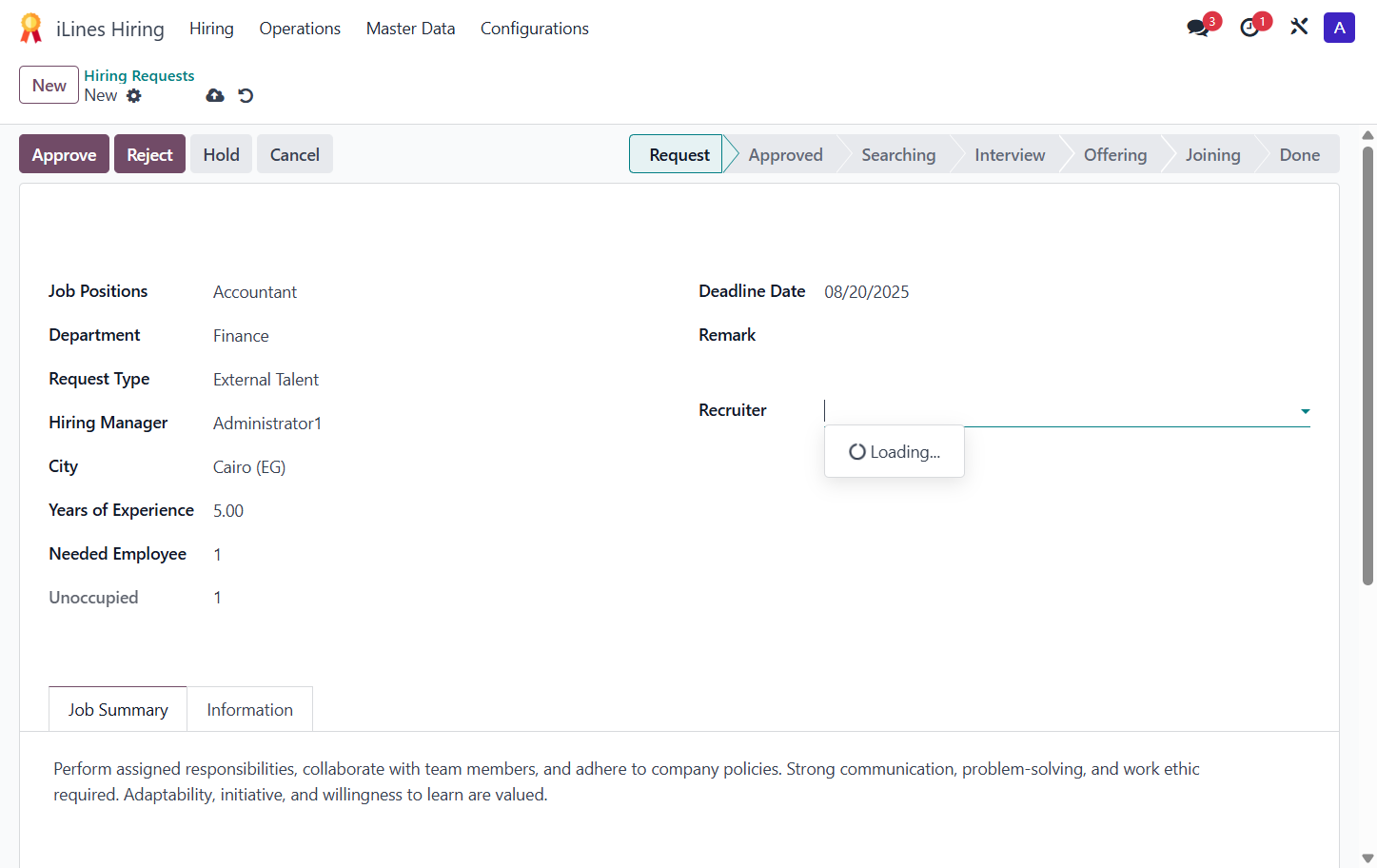
Task: Click the iLines Hiring ribbon logo
Action: pyautogui.click(x=31, y=29)
